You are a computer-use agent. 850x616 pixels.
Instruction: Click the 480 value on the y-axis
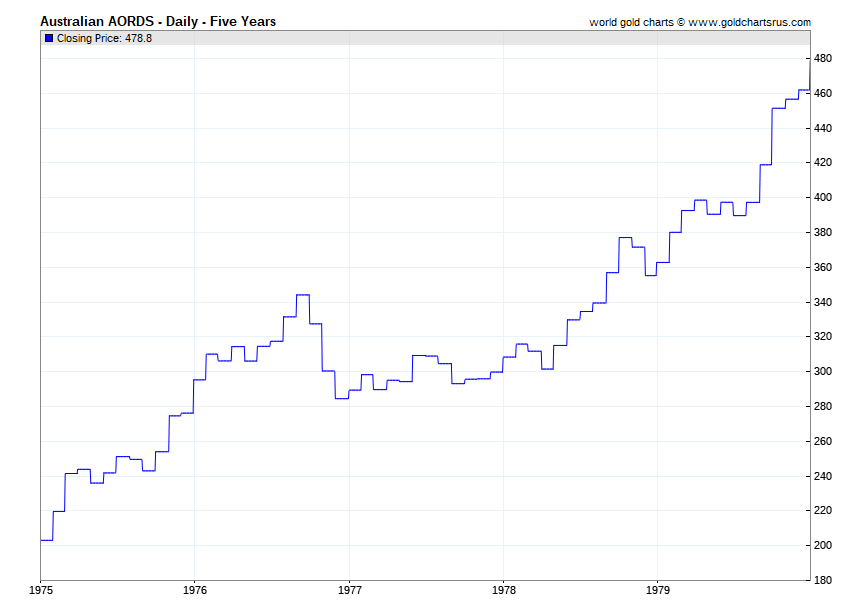click(x=823, y=59)
